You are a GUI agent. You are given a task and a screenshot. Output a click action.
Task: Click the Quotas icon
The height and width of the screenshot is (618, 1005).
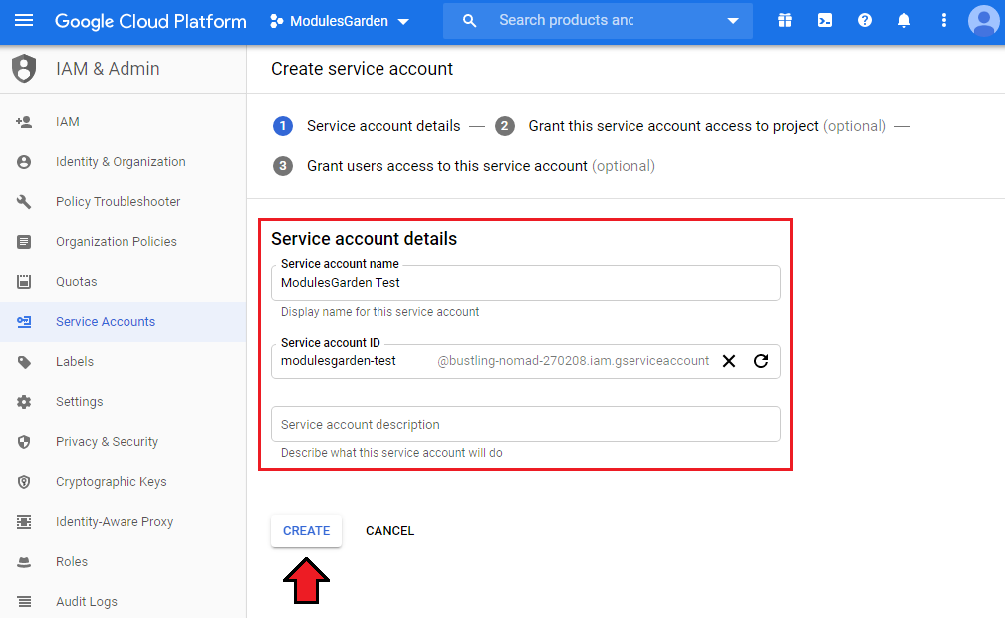pyautogui.click(x=24, y=281)
